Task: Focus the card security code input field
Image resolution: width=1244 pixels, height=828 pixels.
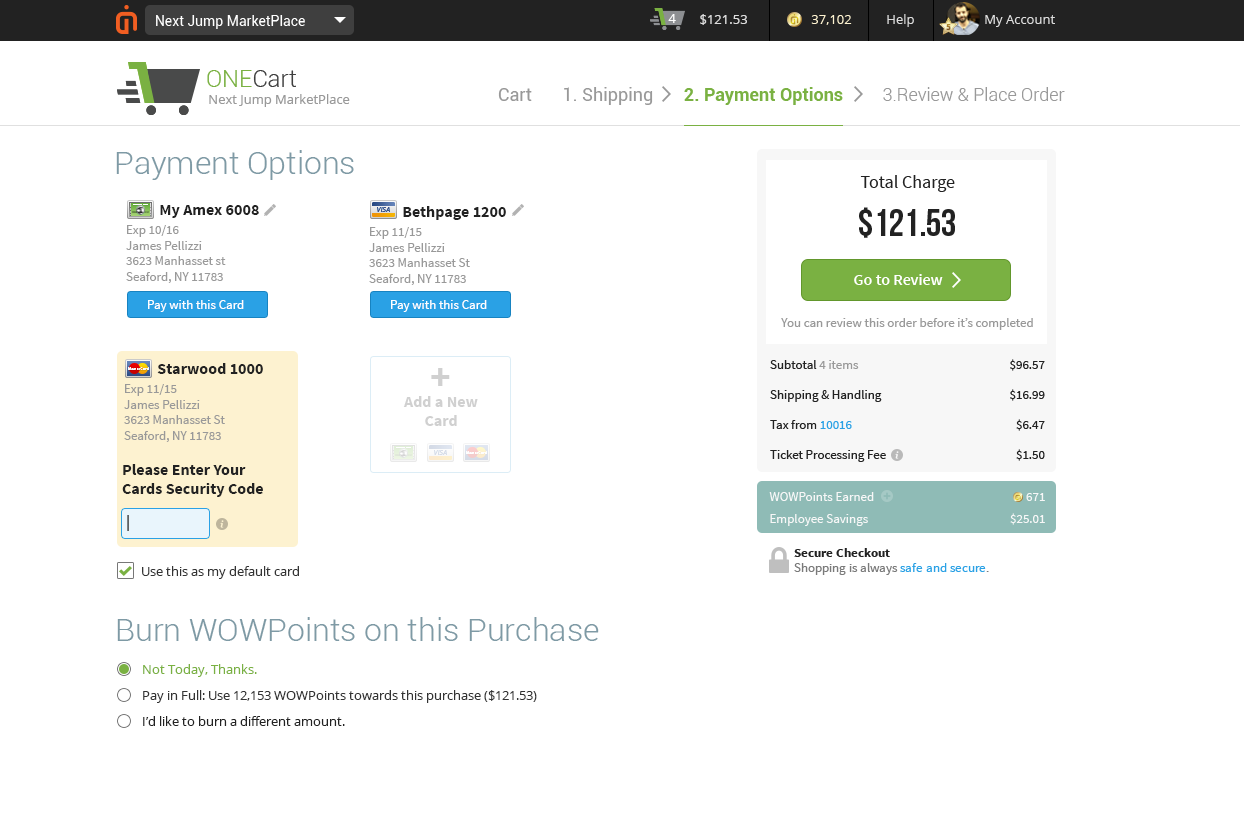Action: [x=166, y=523]
